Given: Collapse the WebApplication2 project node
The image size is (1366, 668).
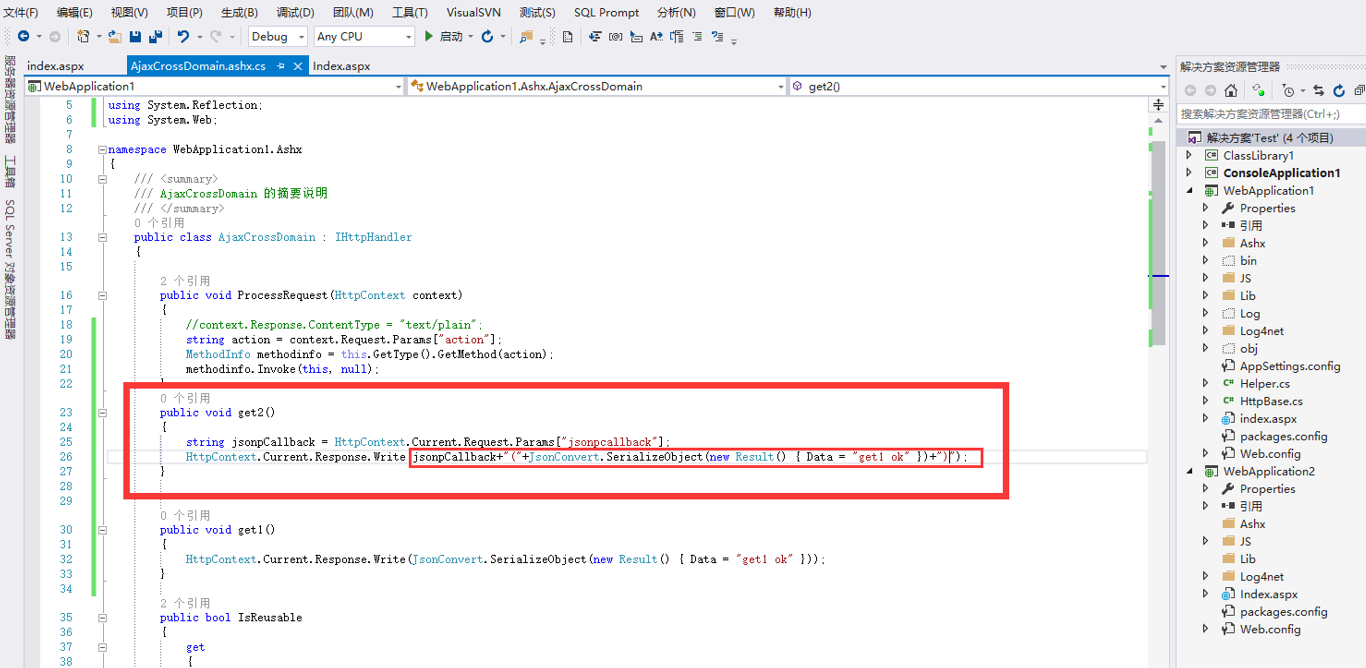Looking at the screenshot, I should point(1189,472).
